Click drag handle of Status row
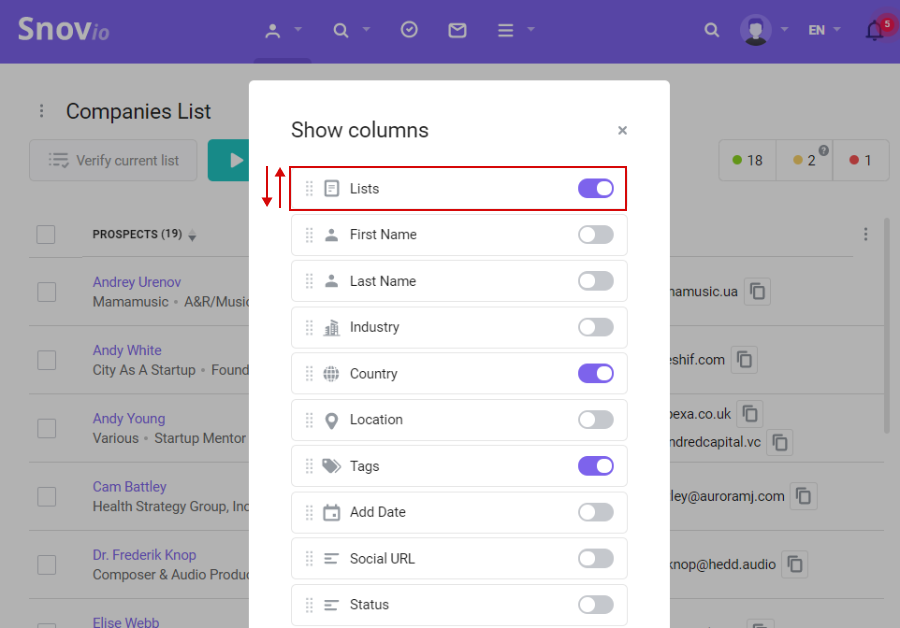Viewport: 900px width, 628px height. [x=309, y=605]
